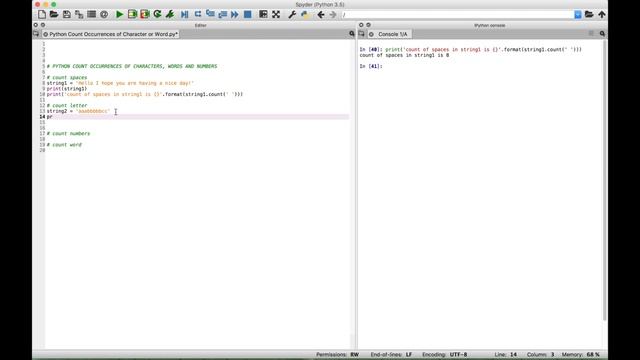640x360 pixels.
Task: Close the Console 1/A tab icon
Action: click(x=371, y=34)
